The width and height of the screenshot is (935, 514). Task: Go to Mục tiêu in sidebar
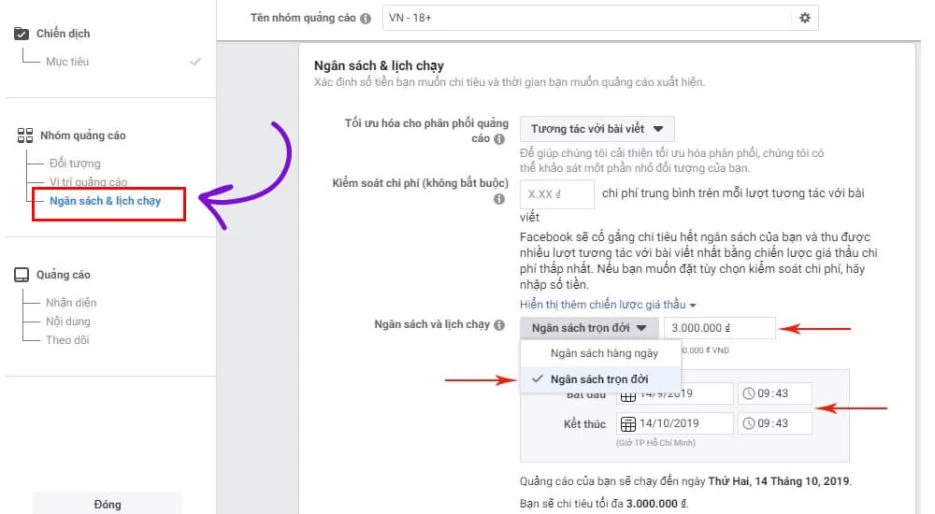(x=67, y=61)
